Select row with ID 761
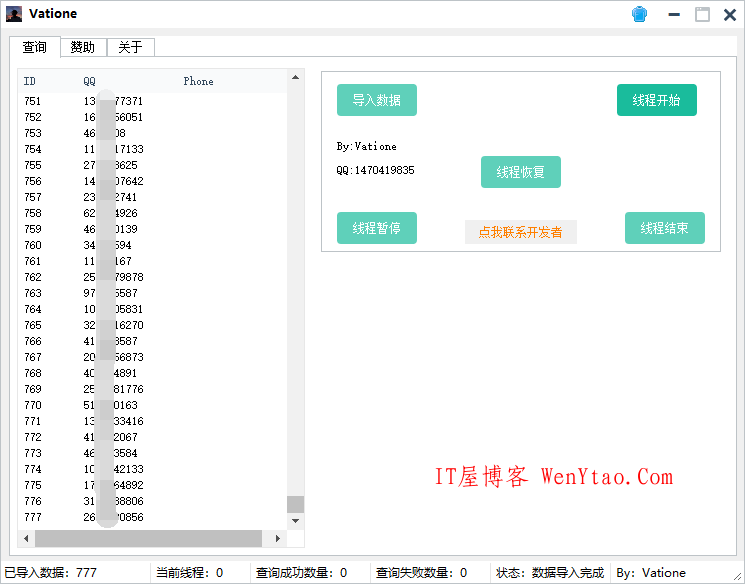 point(152,261)
